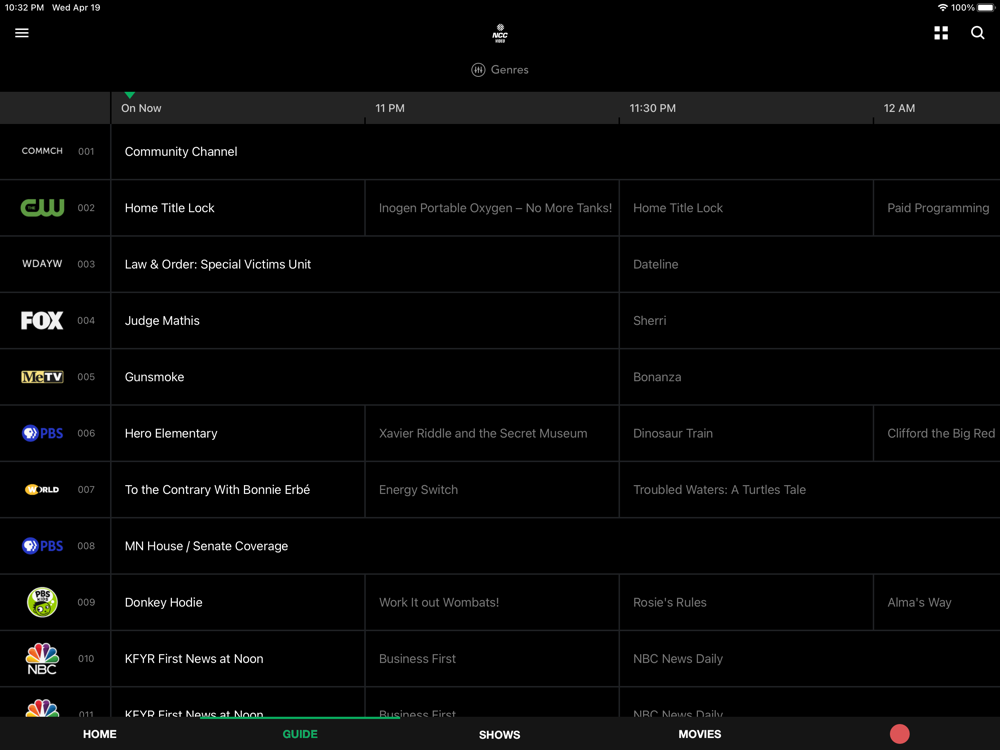Open the 11:30 PM Home Title Lock program
1000x750 pixels.
(x=746, y=208)
